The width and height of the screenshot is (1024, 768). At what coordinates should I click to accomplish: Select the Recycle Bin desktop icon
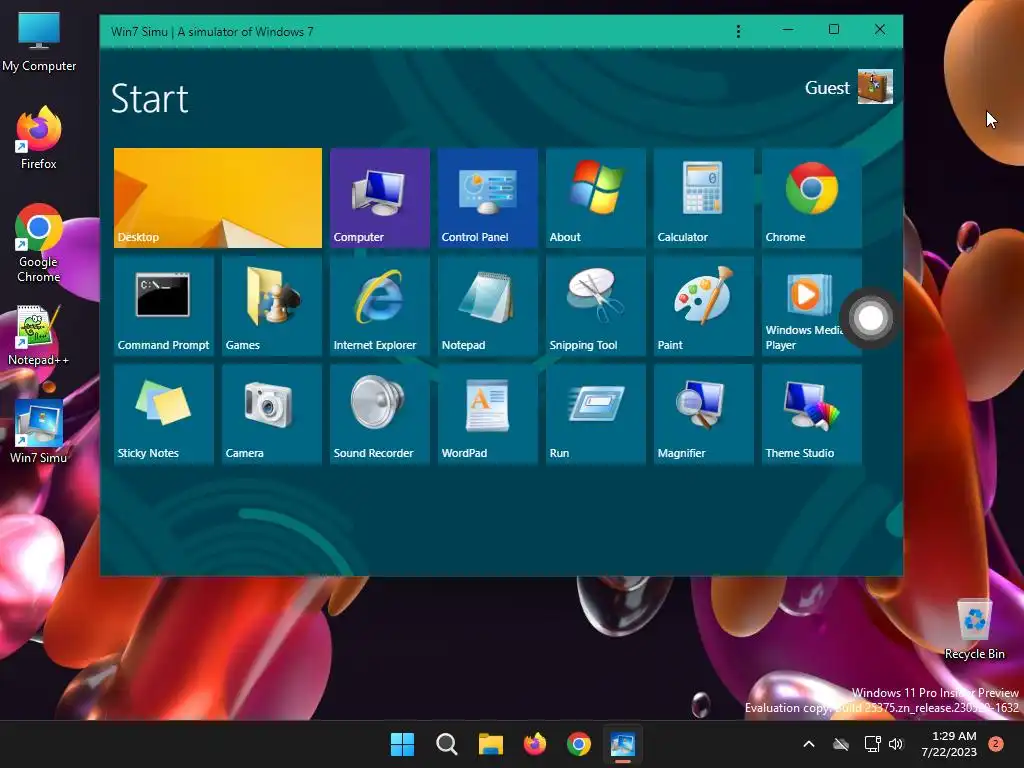tap(974, 629)
